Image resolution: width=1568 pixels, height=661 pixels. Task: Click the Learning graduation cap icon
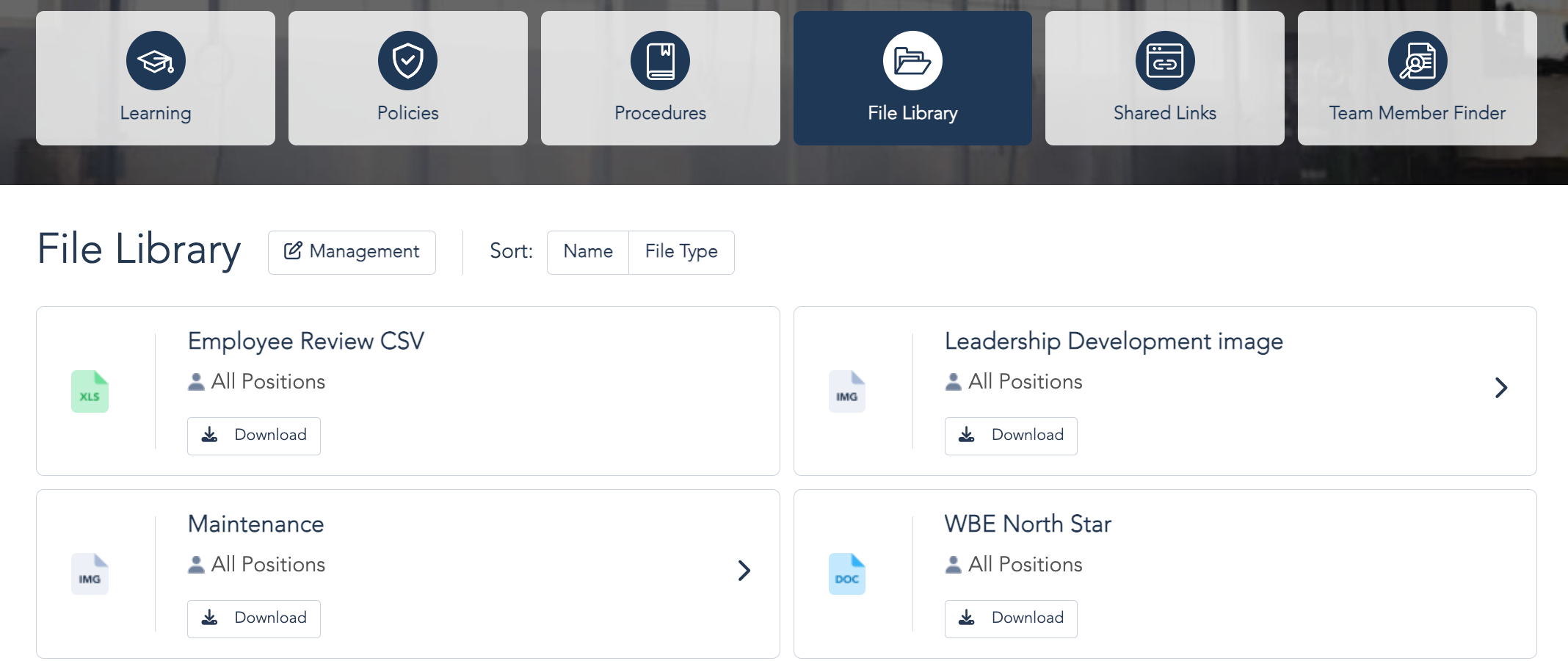pos(156,60)
